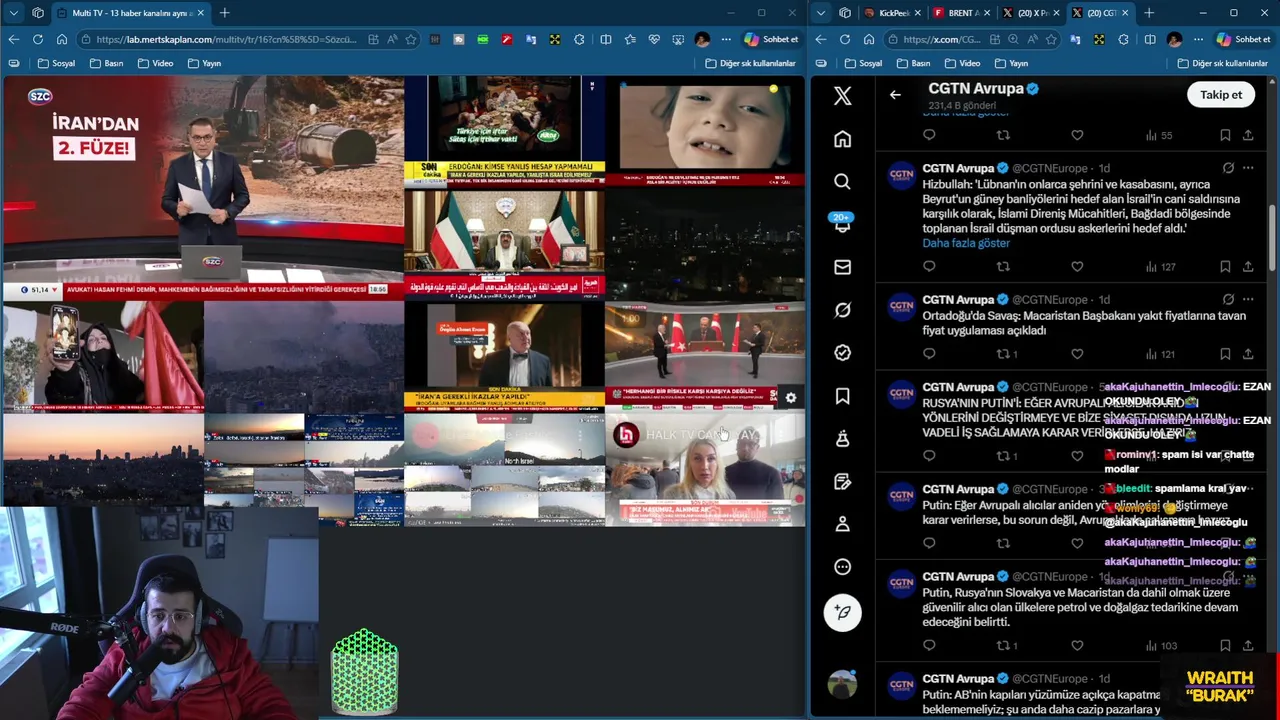Viewport: 1280px width, 720px height.
Task: Share the Slovakya ve Macaristan tweet
Action: pos(1248,646)
